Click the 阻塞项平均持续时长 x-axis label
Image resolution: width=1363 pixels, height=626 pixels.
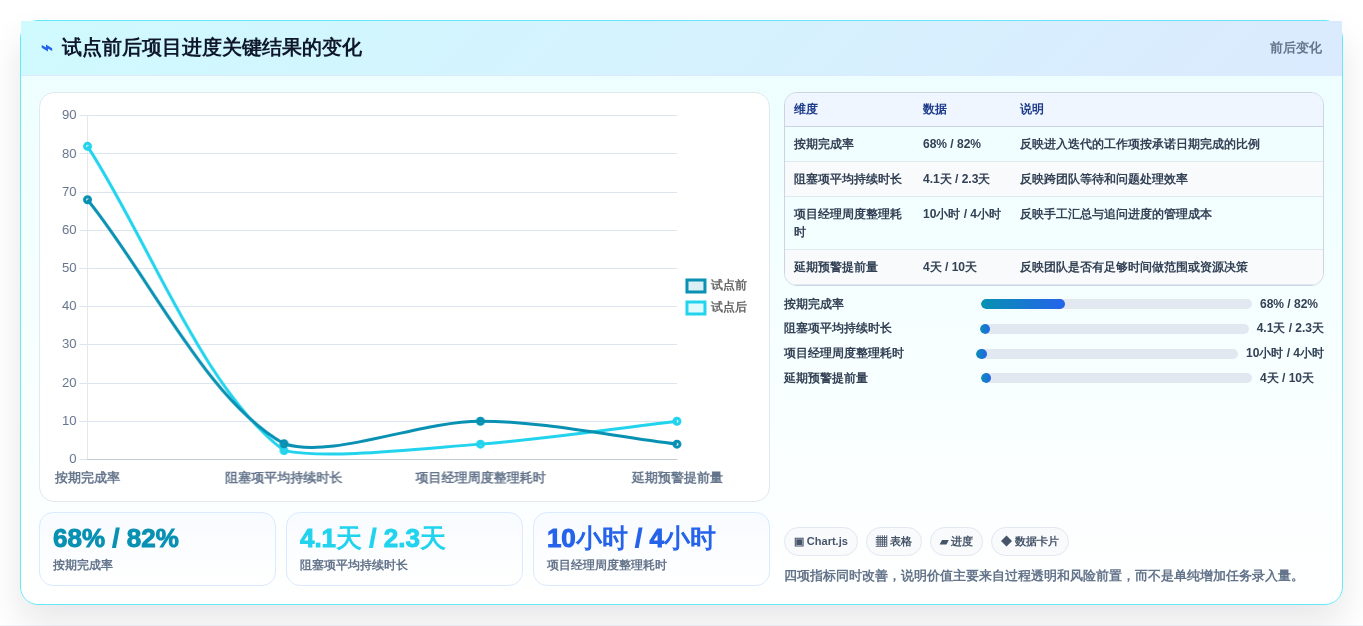pos(283,478)
